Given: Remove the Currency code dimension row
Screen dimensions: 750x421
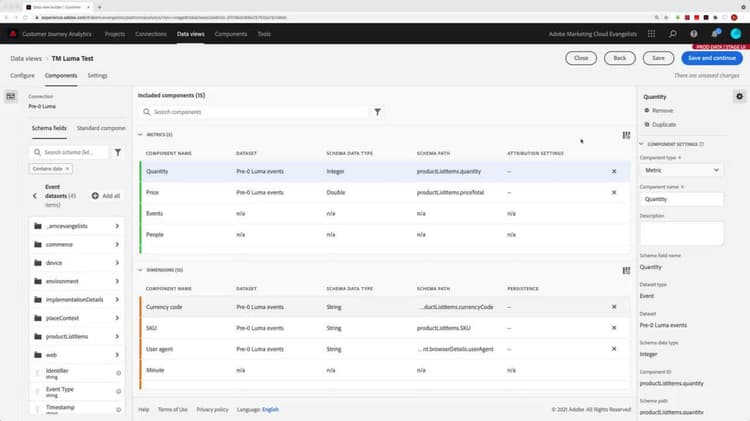Looking at the screenshot, I should [x=614, y=307].
